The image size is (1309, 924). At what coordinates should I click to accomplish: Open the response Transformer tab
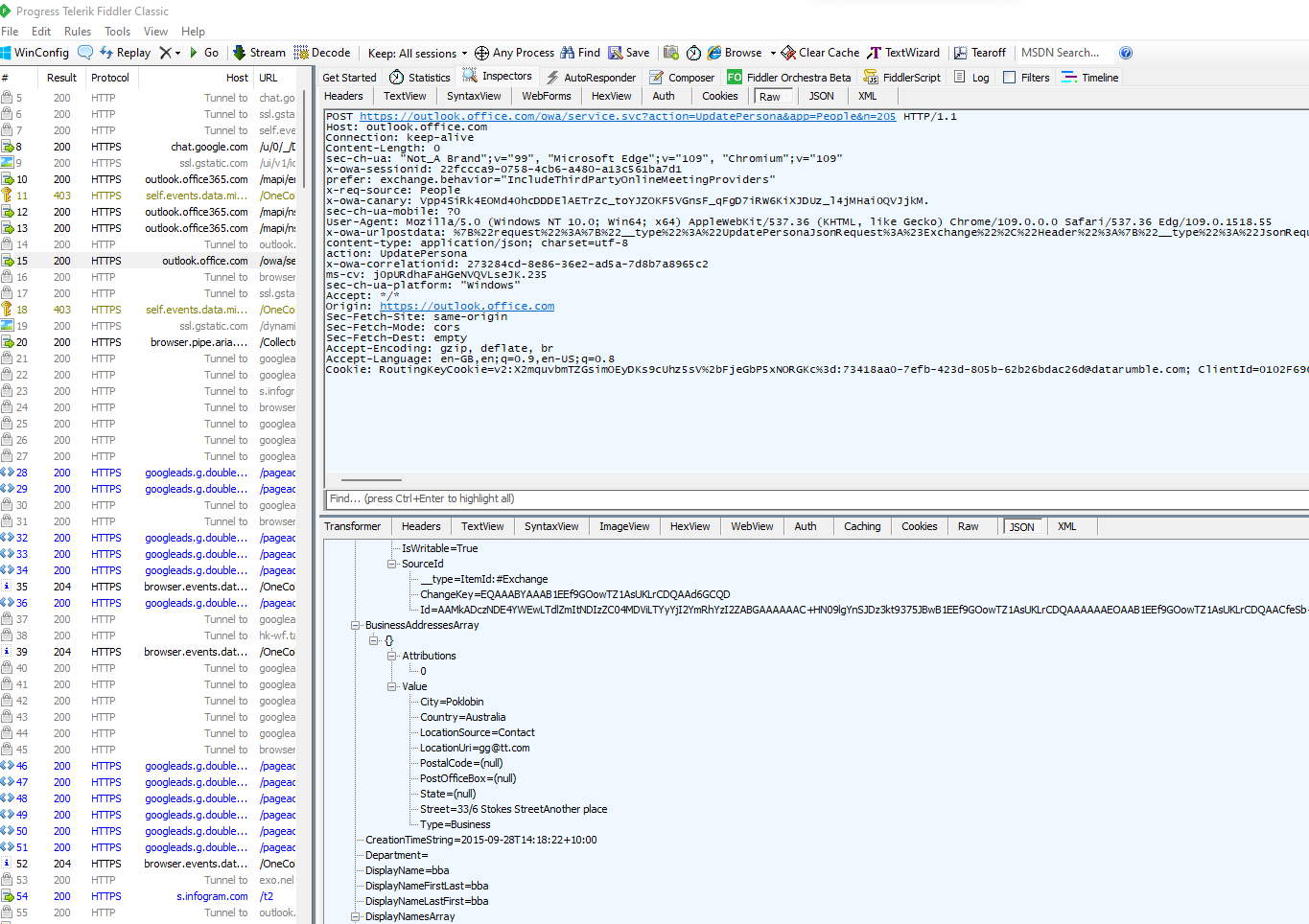tap(352, 526)
